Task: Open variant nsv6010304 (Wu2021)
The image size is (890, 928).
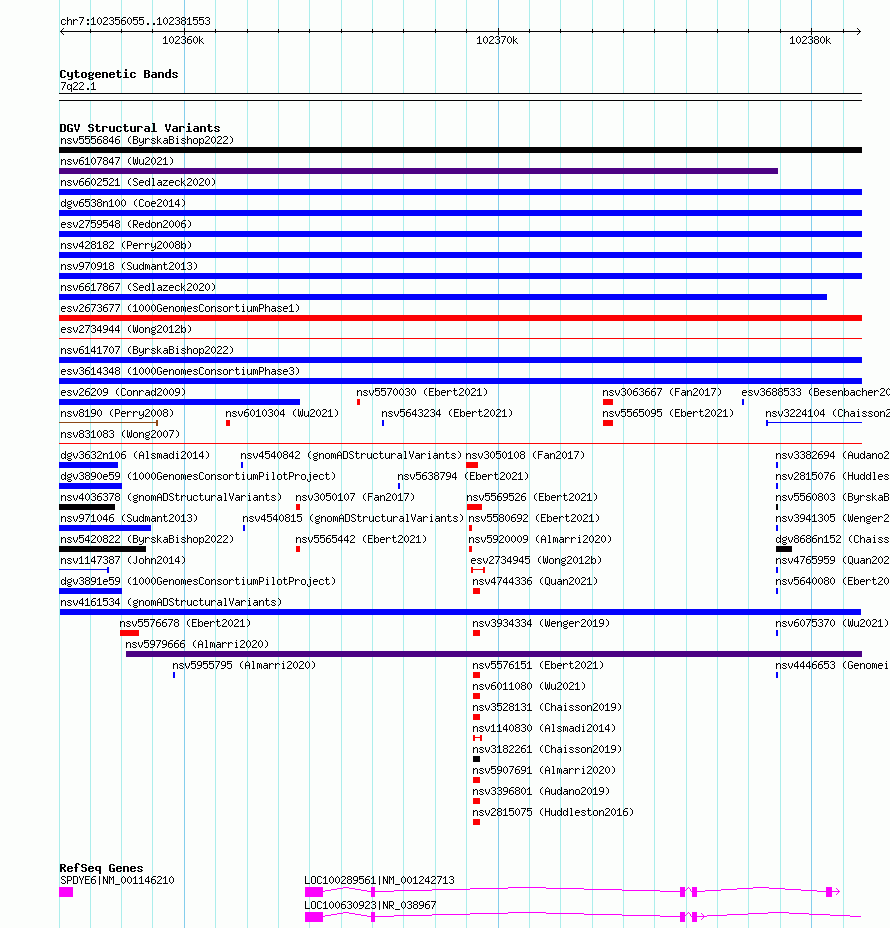Action: [x=282, y=413]
